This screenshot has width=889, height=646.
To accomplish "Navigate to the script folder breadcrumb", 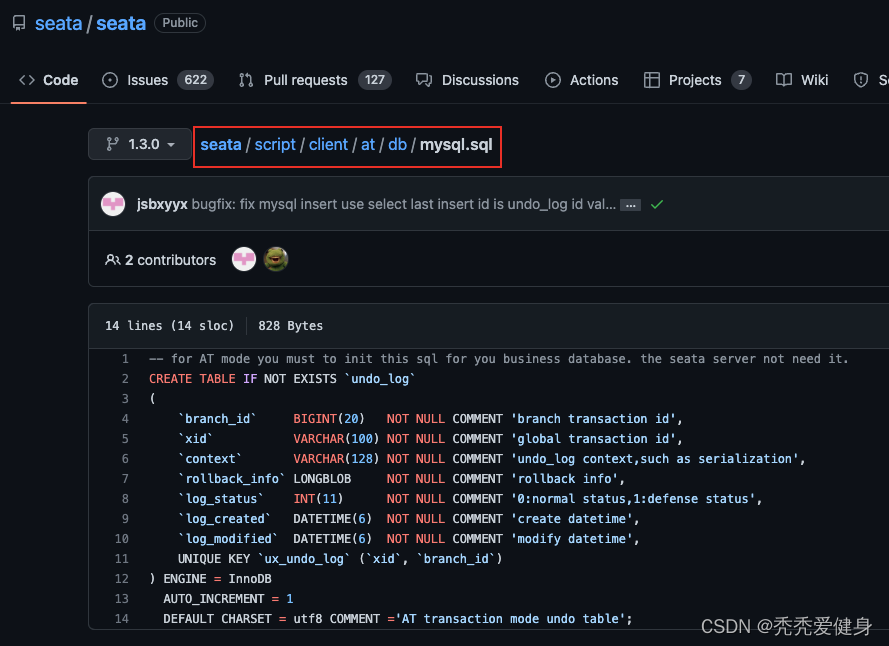I will tap(275, 144).
